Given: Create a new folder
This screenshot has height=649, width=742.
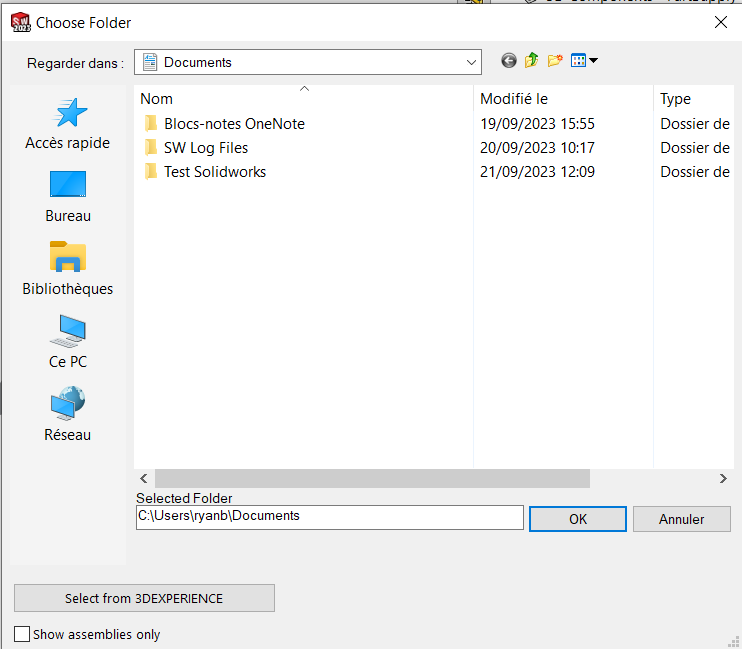Looking at the screenshot, I should click(x=555, y=62).
